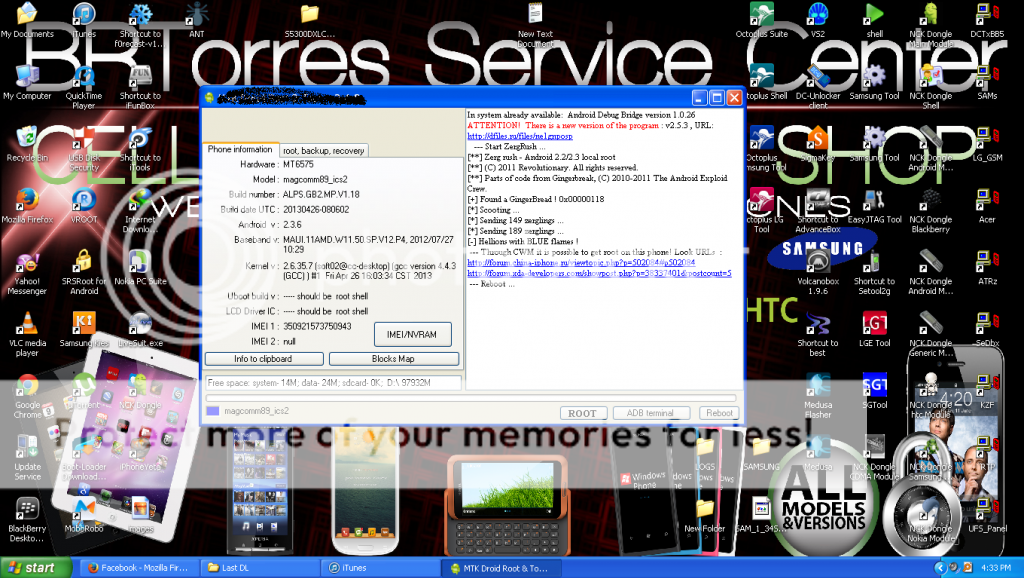The width and height of the screenshot is (1024, 578).
Task: Launch the EasyJTAG Tool shortcut
Action: coord(875,200)
